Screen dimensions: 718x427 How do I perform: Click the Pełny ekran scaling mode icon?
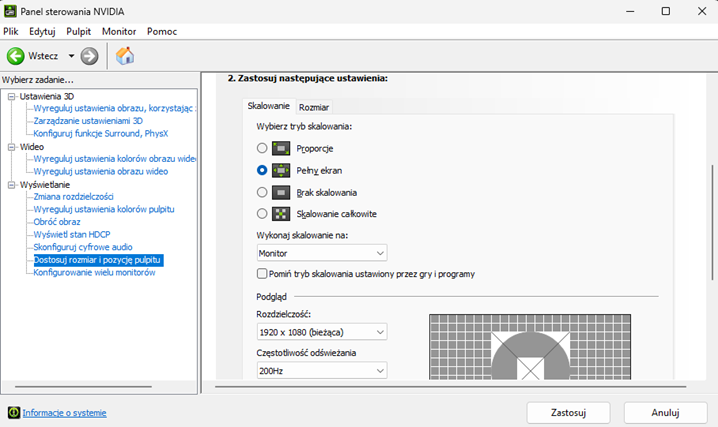coord(281,170)
